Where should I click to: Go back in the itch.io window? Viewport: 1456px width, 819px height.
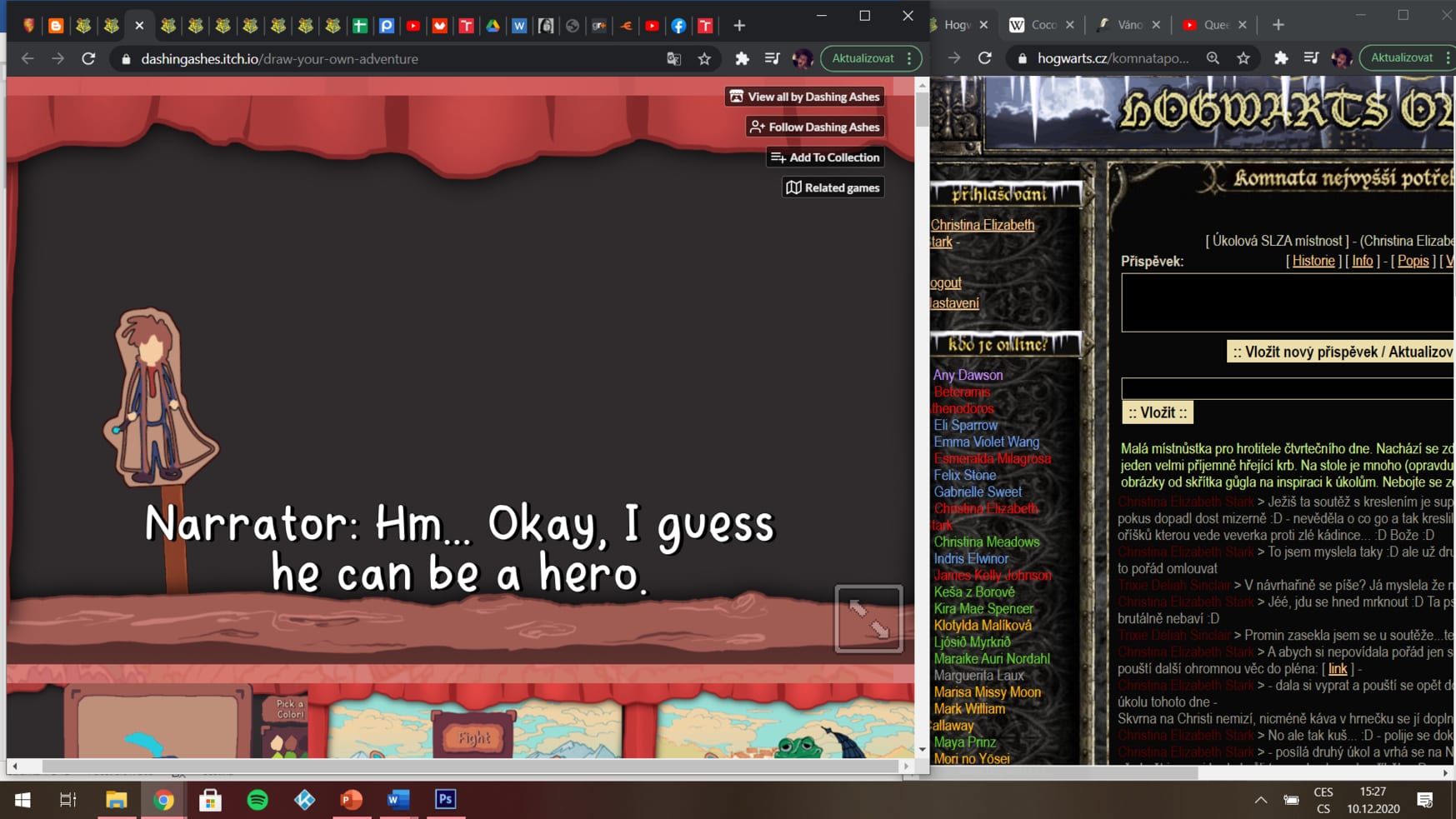tap(28, 59)
